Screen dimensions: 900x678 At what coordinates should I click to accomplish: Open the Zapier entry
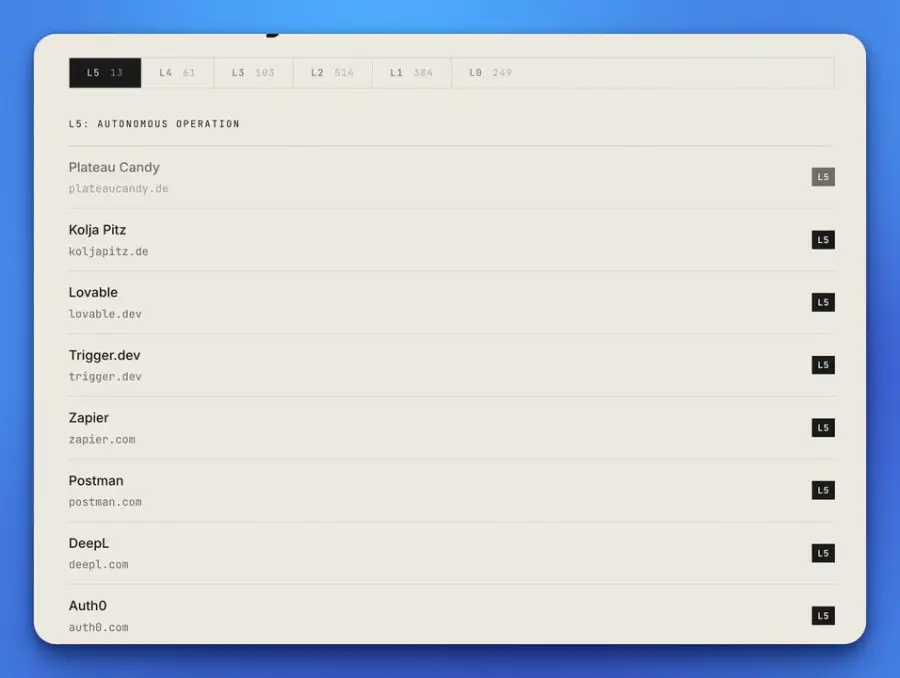point(452,428)
